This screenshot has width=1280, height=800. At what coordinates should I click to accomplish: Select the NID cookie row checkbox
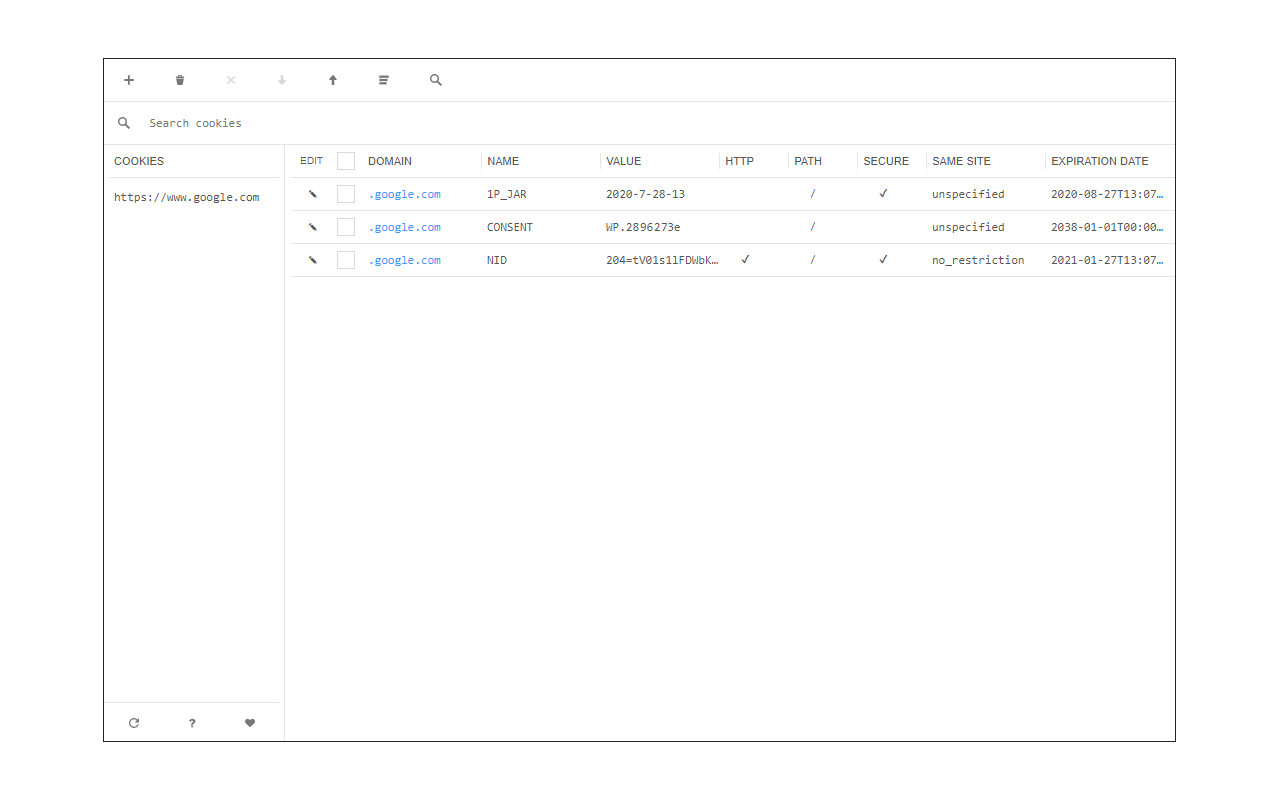[346, 260]
